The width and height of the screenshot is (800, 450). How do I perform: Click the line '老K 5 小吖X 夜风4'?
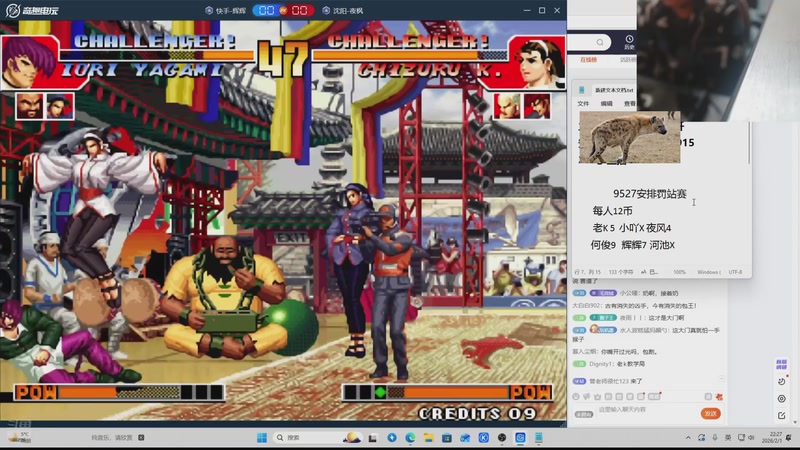(x=632, y=228)
